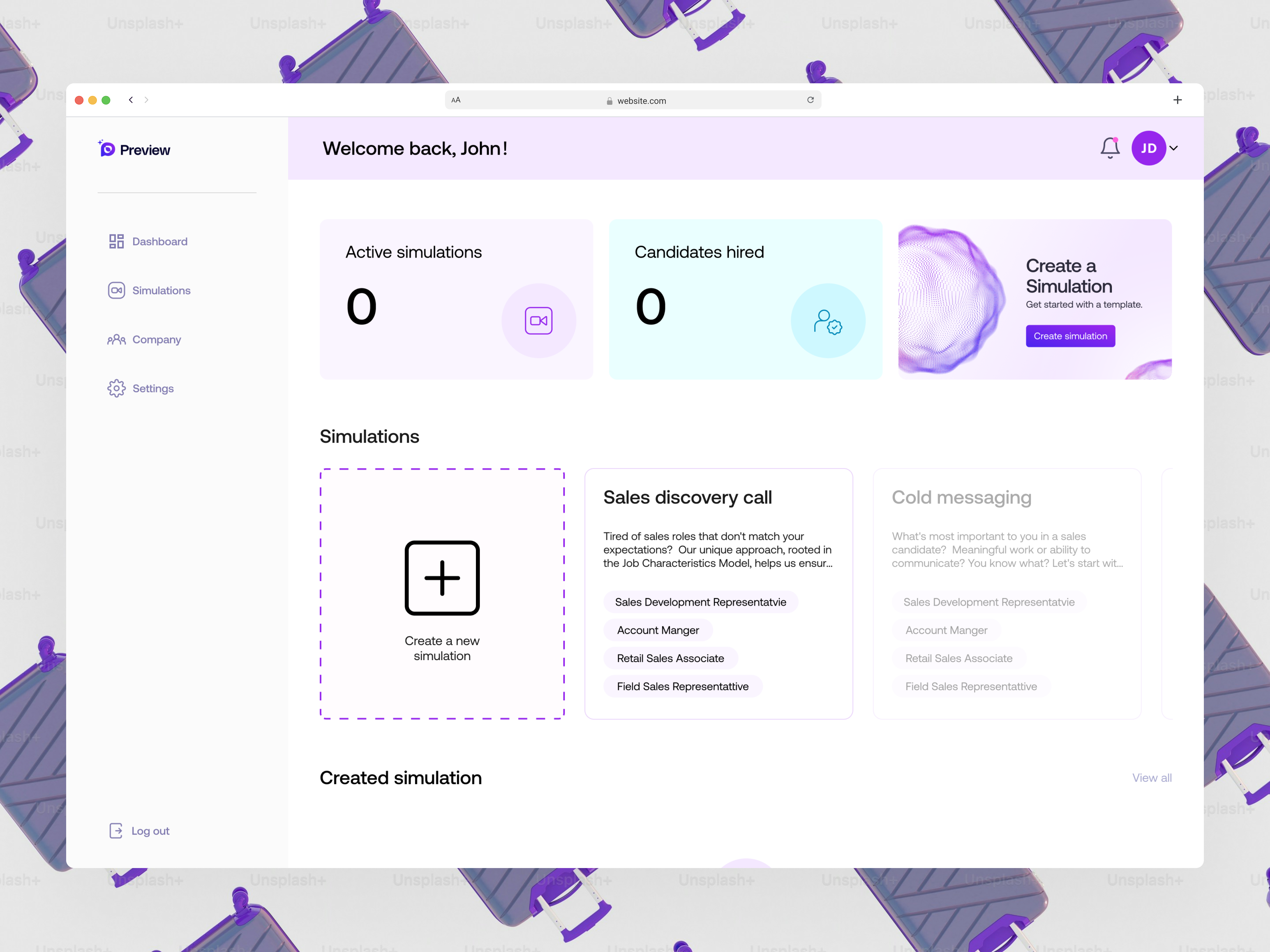Expand the JD profile dropdown chevron
This screenshot has height=952, width=1270.
(x=1174, y=148)
